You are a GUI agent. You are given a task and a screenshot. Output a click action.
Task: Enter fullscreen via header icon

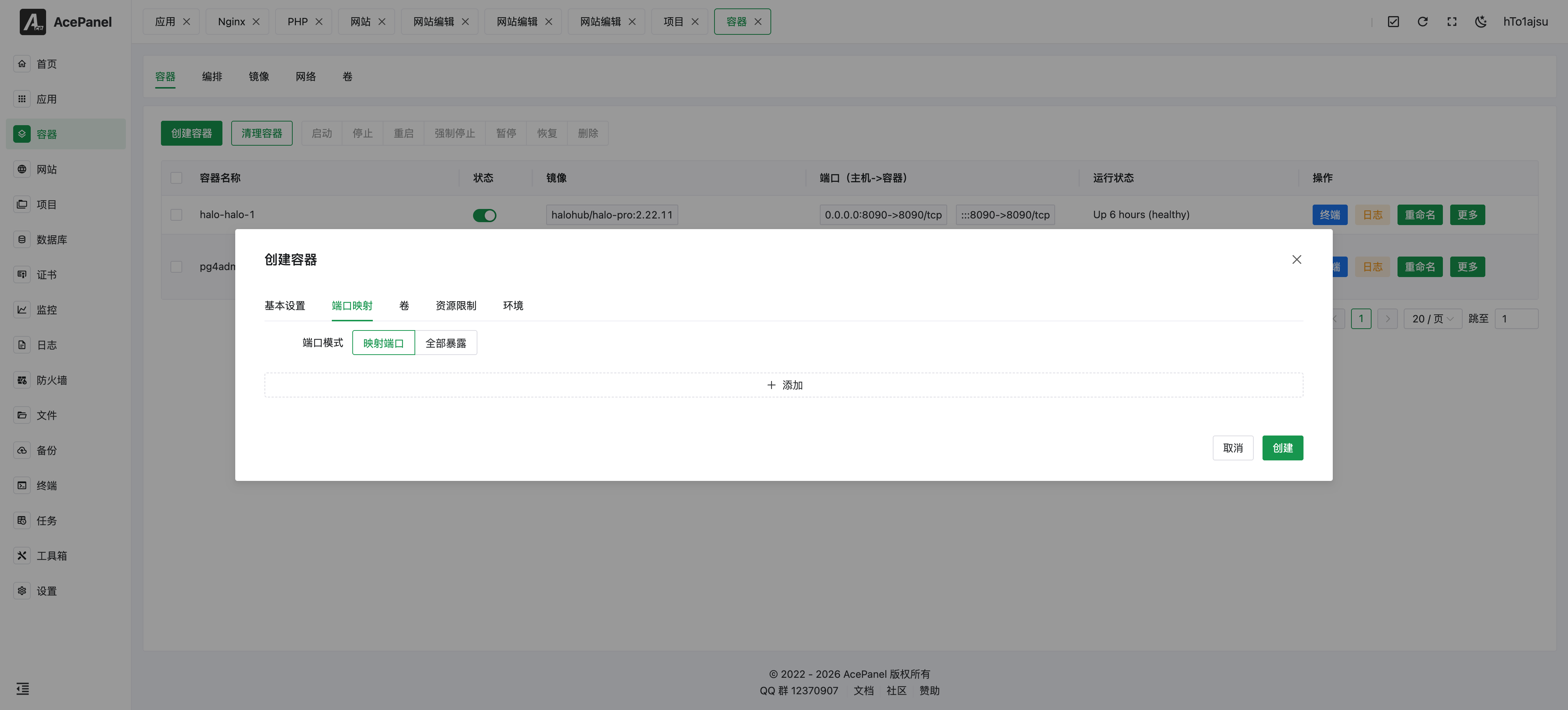click(x=1452, y=21)
